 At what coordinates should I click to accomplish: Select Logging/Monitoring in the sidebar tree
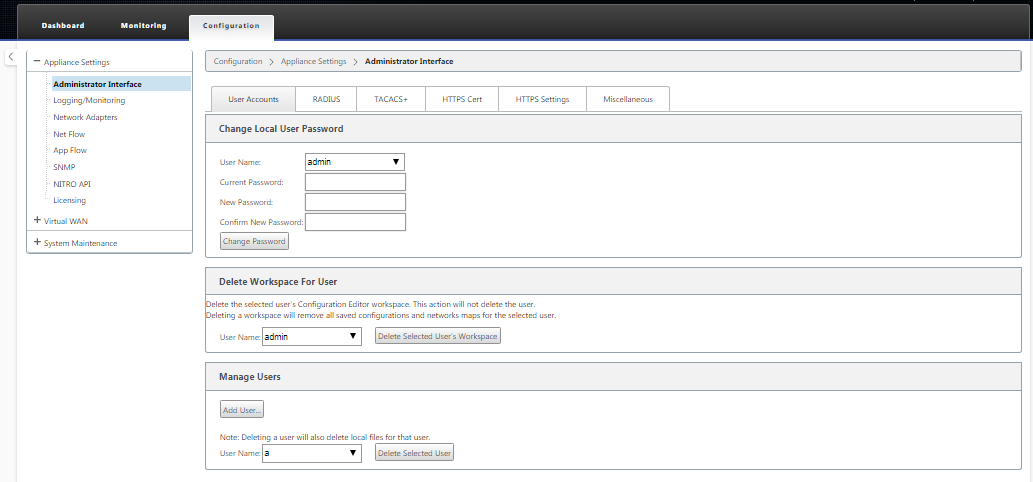point(89,101)
